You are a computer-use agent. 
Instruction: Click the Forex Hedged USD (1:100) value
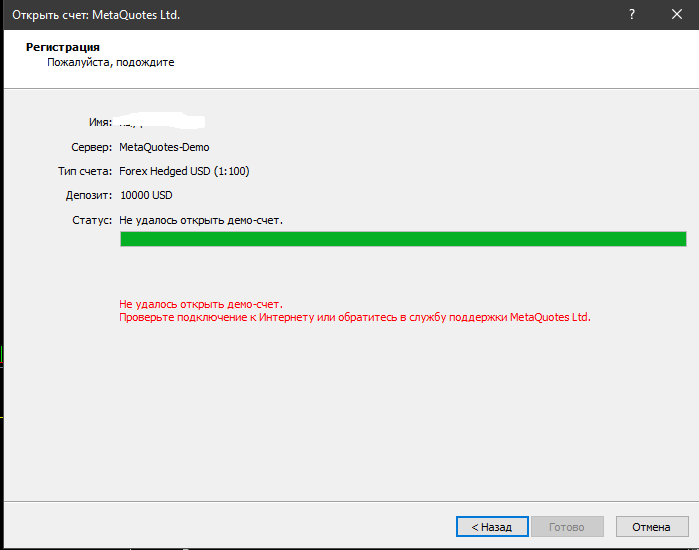[x=184, y=171]
